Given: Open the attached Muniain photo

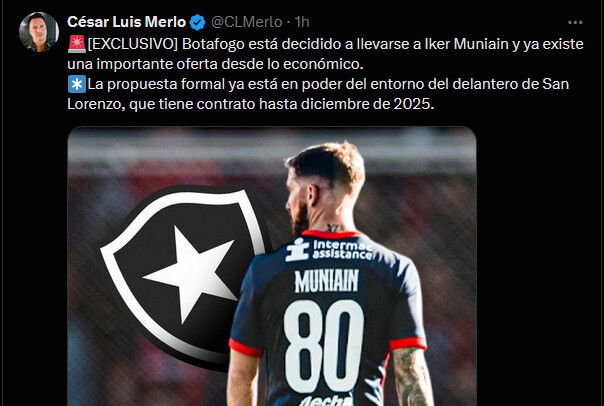Looking at the screenshot, I should pyautogui.click(x=272, y=266).
